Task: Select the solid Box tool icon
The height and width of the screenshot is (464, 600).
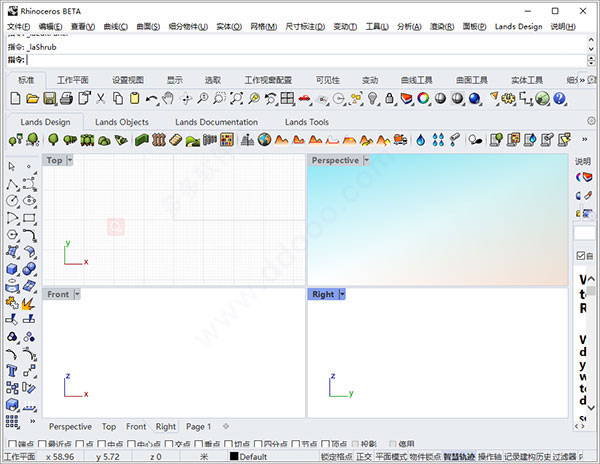Action: (12, 269)
